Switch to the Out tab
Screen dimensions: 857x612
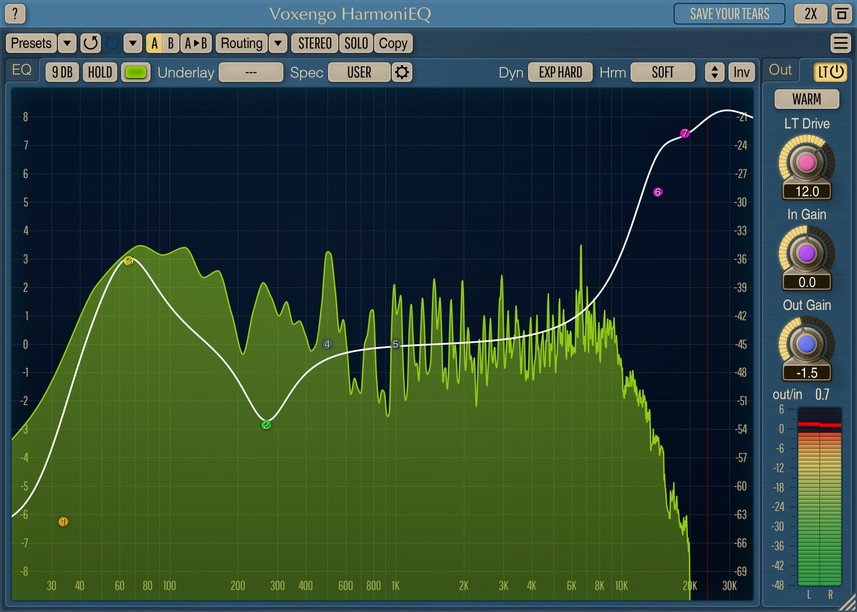781,70
